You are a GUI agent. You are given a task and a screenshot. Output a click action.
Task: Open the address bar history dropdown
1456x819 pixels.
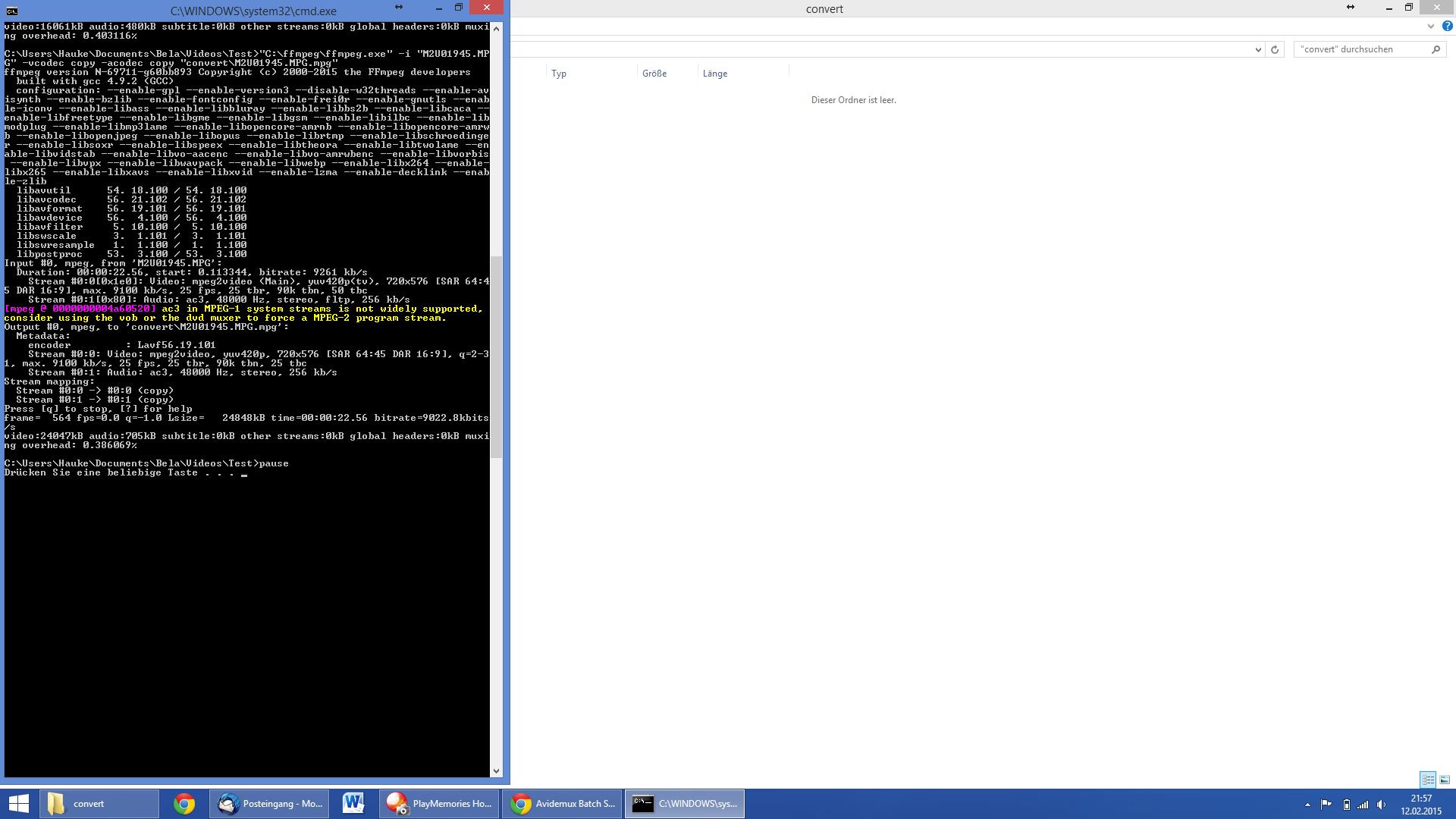pyautogui.click(x=1258, y=49)
